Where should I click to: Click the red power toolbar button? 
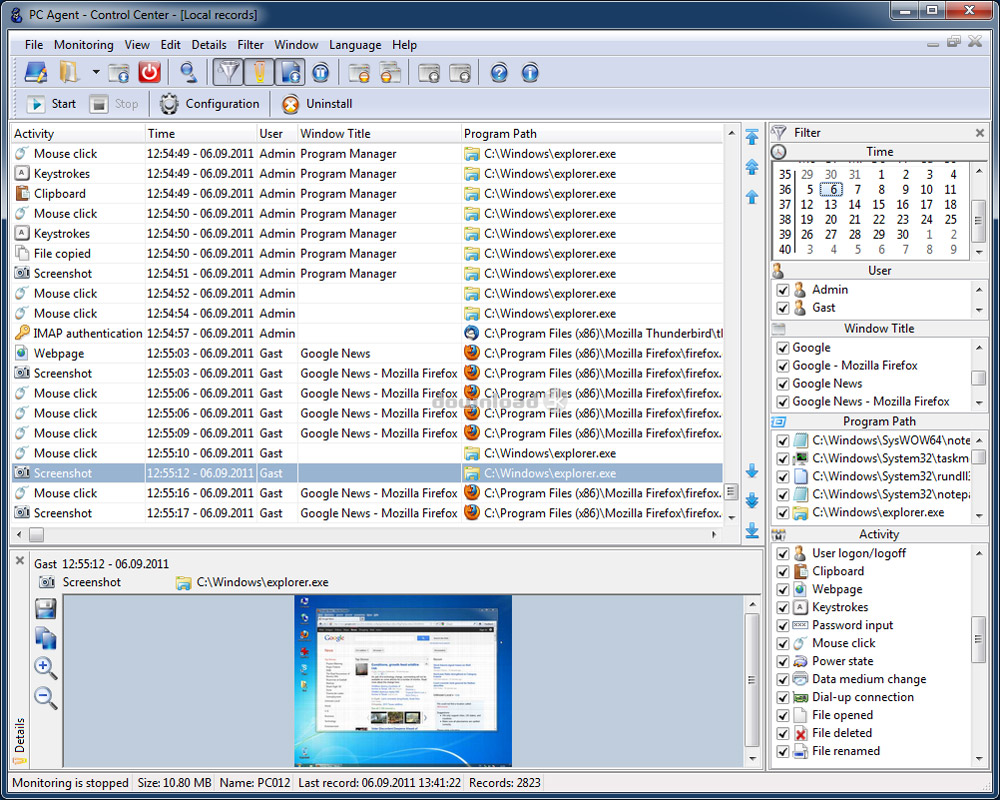pyautogui.click(x=149, y=72)
